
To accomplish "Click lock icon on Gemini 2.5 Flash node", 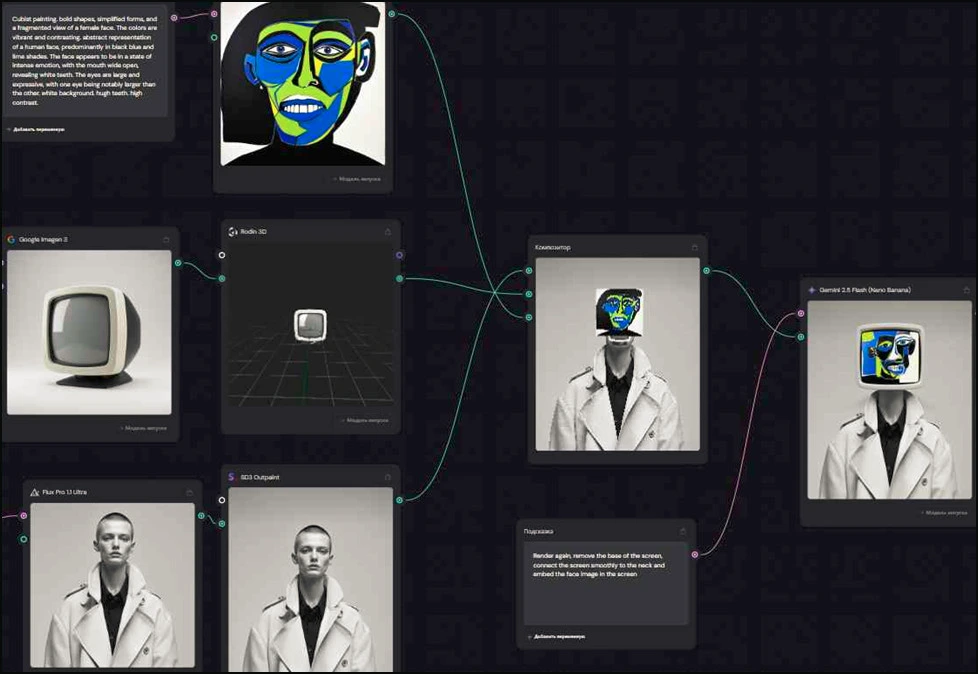I will tap(964, 290).
